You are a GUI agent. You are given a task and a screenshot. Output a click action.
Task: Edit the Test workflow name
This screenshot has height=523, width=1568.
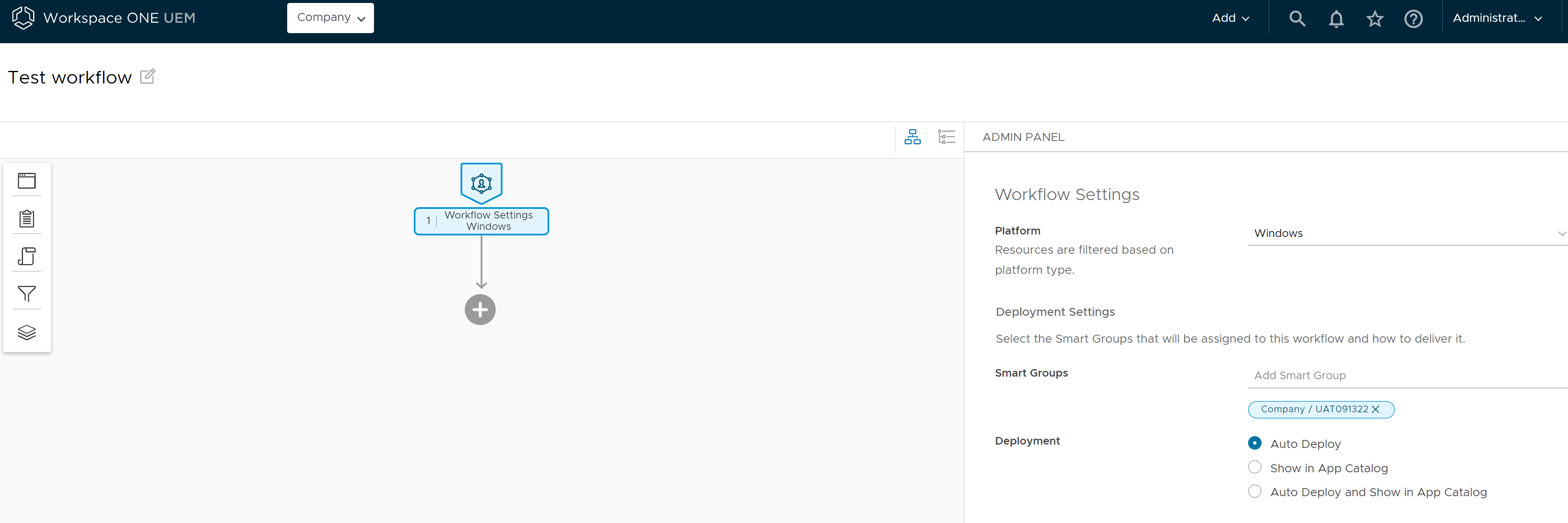coord(147,77)
